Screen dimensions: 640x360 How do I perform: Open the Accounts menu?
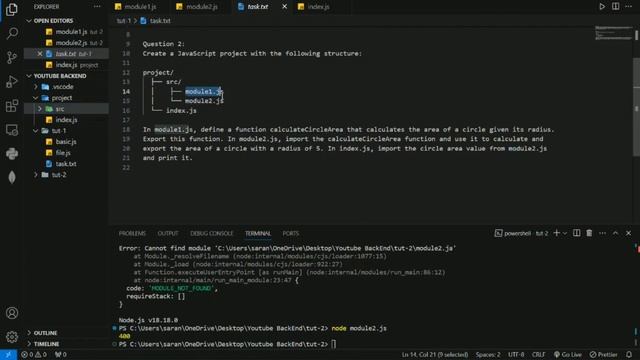point(12,313)
